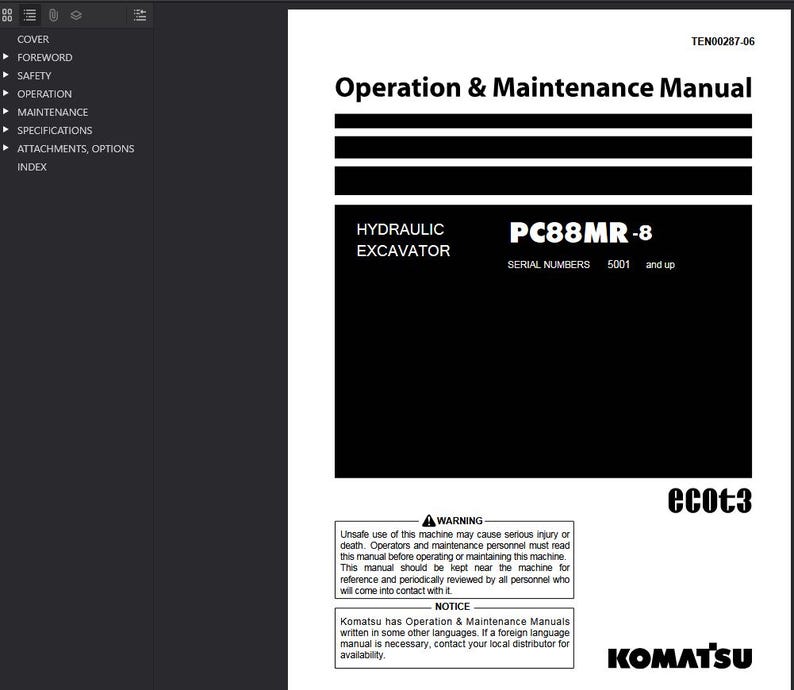This screenshot has width=794, height=690.
Task: Open outline options icon at sidebar right
Action: (140, 15)
